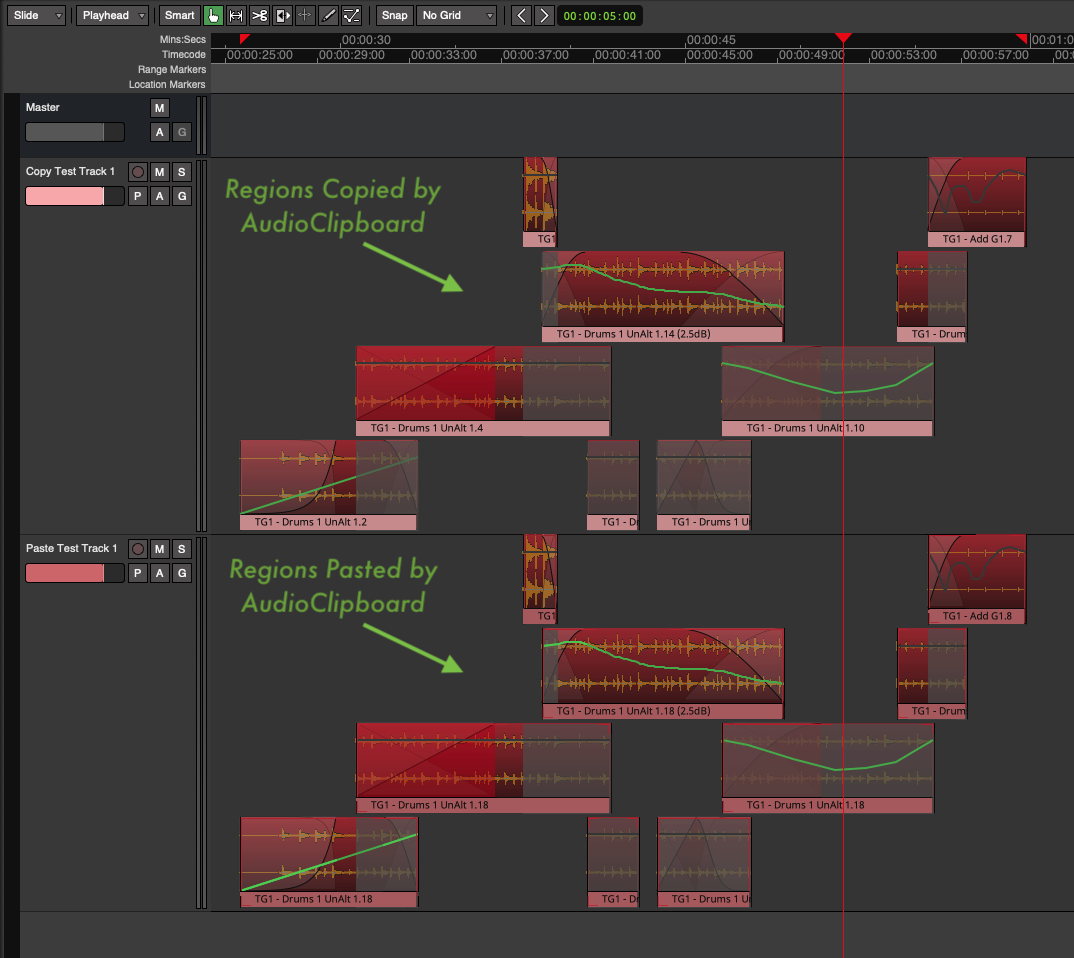1074x958 pixels.
Task: Jump to the previous edit point arrow
Action: (520, 15)
